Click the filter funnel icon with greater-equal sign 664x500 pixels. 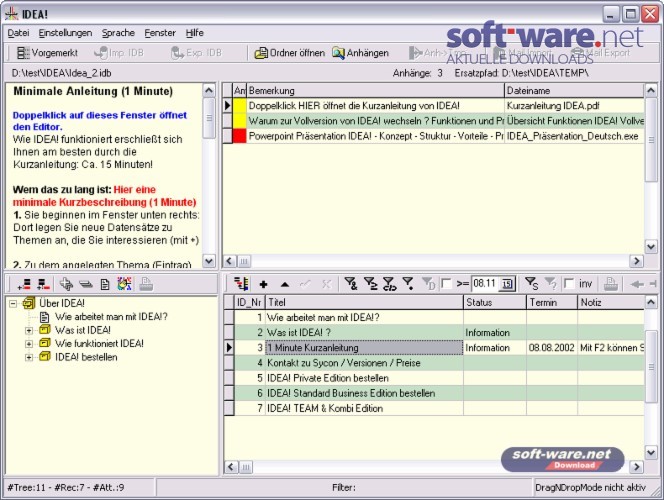[371, 284]
